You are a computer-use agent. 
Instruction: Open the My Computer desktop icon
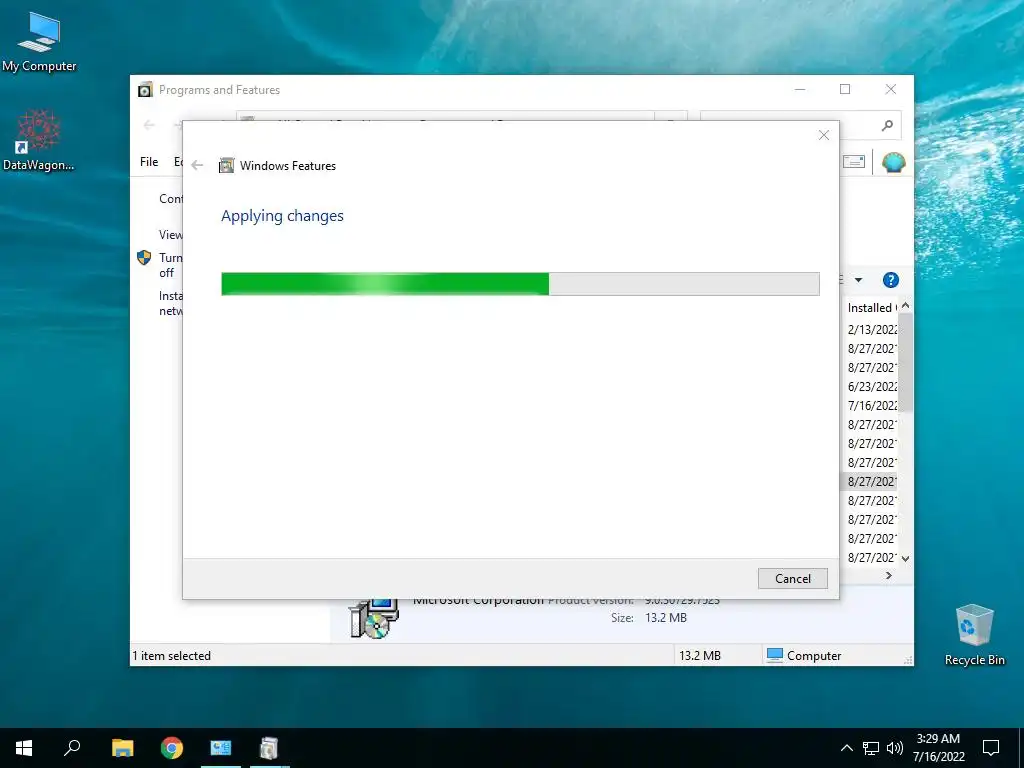tap(39, 42)
